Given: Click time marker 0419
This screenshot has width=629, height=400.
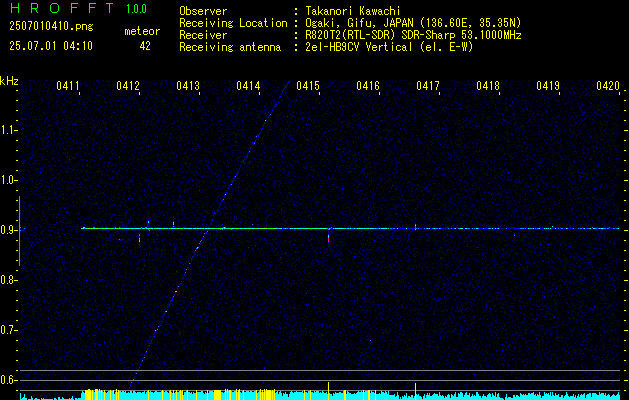Looking at the screenshot, I should pyautogui.click(x=548, y=86).
